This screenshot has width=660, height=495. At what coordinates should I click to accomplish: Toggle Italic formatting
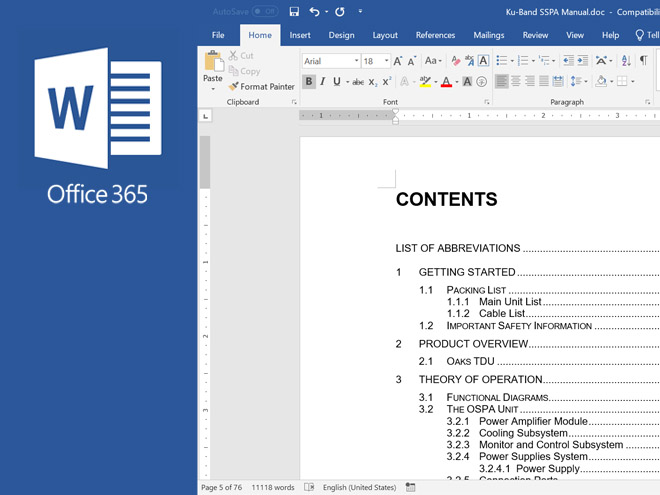[323, 82]
